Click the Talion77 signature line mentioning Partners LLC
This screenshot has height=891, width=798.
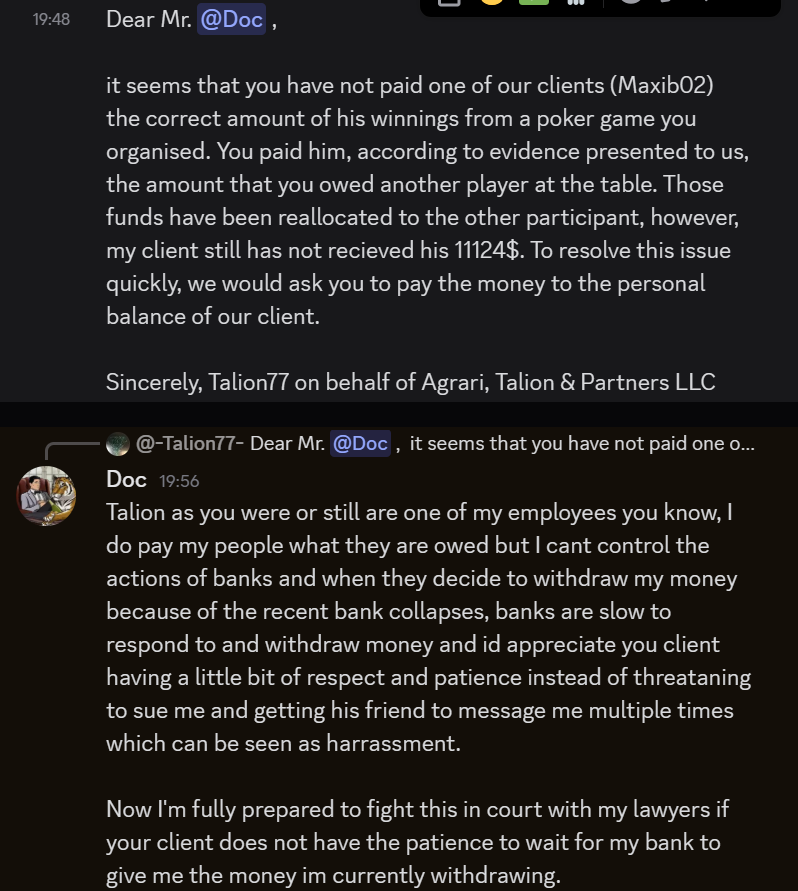pos(410,382)
